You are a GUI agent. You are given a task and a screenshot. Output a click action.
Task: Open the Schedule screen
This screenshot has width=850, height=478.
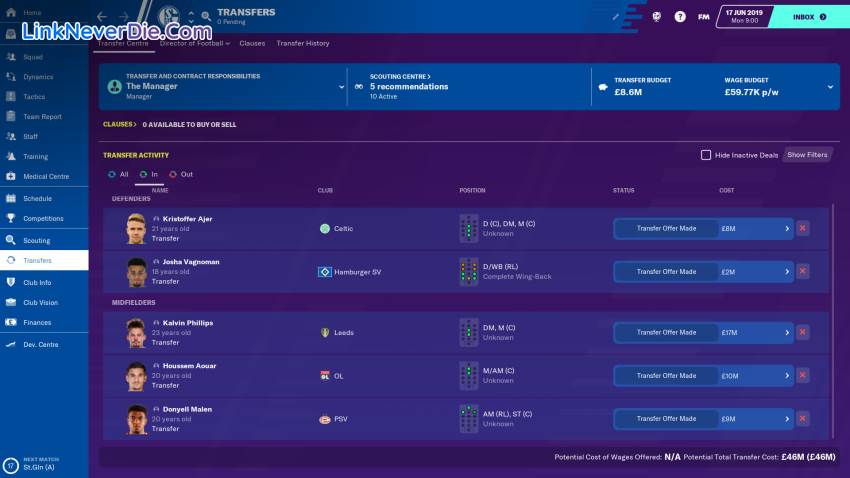[x=43, y=198]
